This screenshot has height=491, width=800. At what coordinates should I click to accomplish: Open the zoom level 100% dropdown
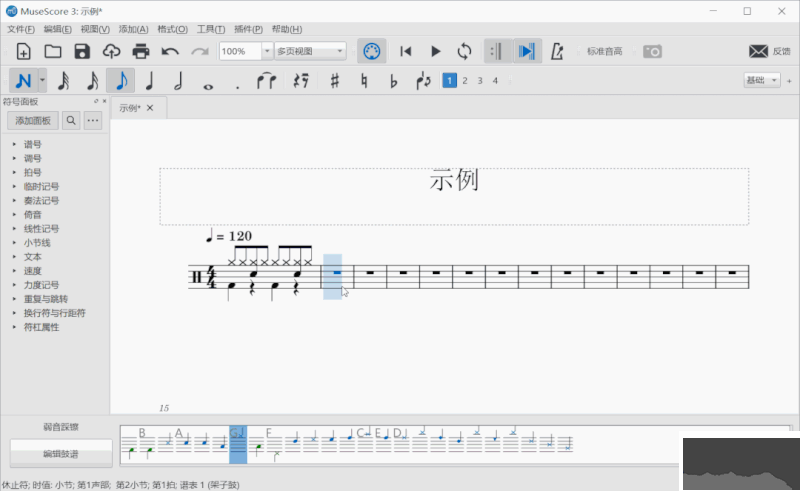click(x=267, y=51)
